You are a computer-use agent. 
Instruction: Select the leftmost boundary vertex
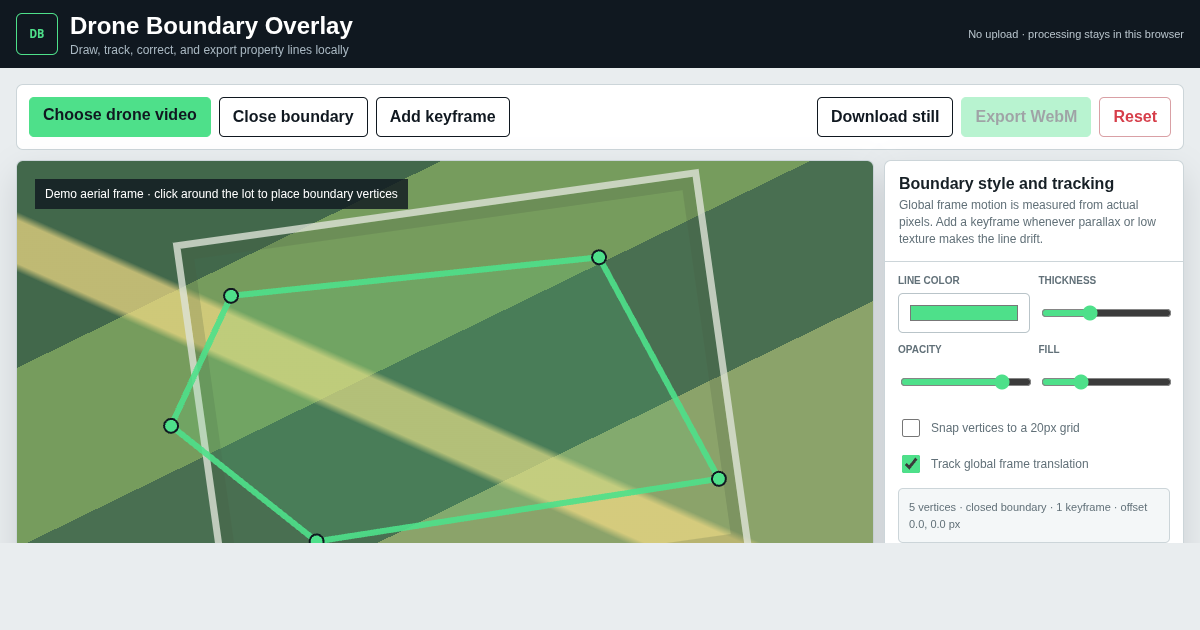coord(171,426)
